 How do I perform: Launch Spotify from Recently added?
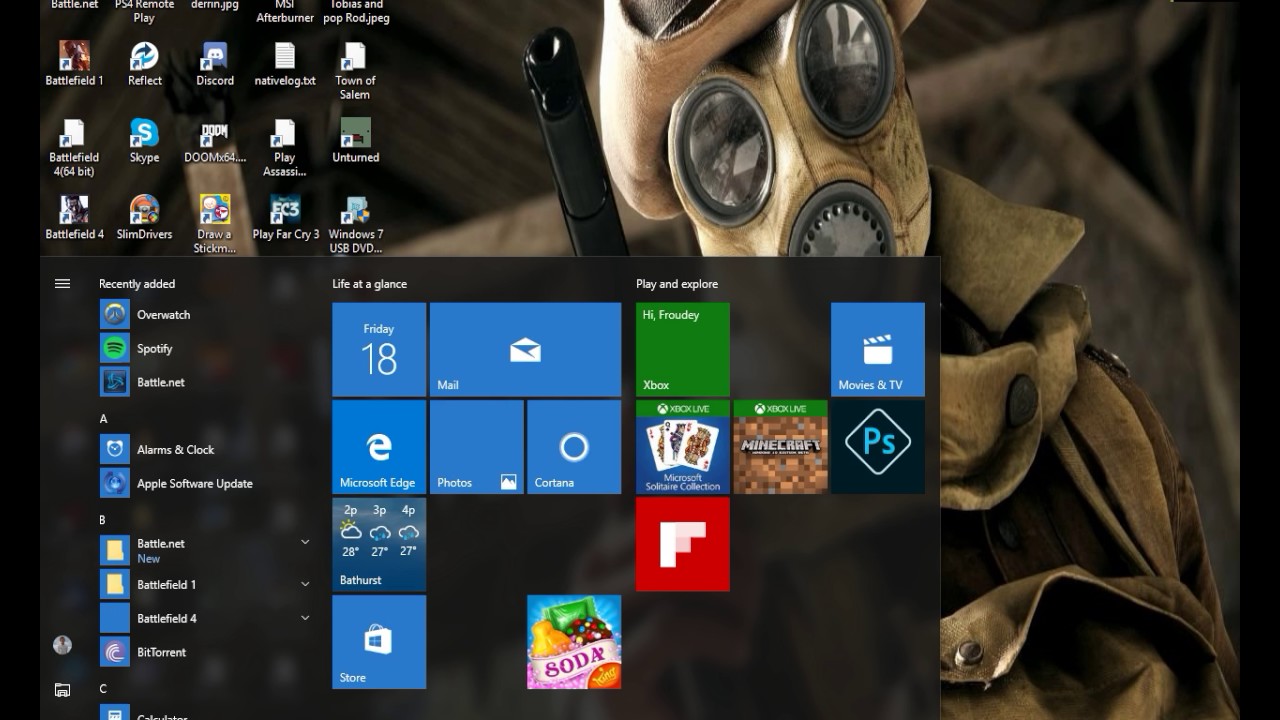[205, 348]
